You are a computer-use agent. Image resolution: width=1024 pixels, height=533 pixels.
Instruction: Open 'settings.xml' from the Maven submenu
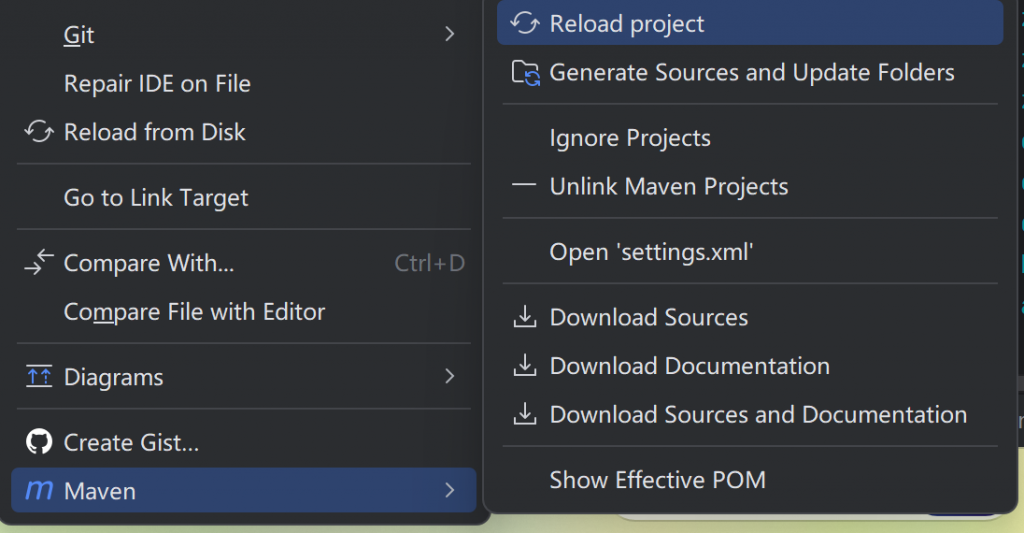point(651,252)
